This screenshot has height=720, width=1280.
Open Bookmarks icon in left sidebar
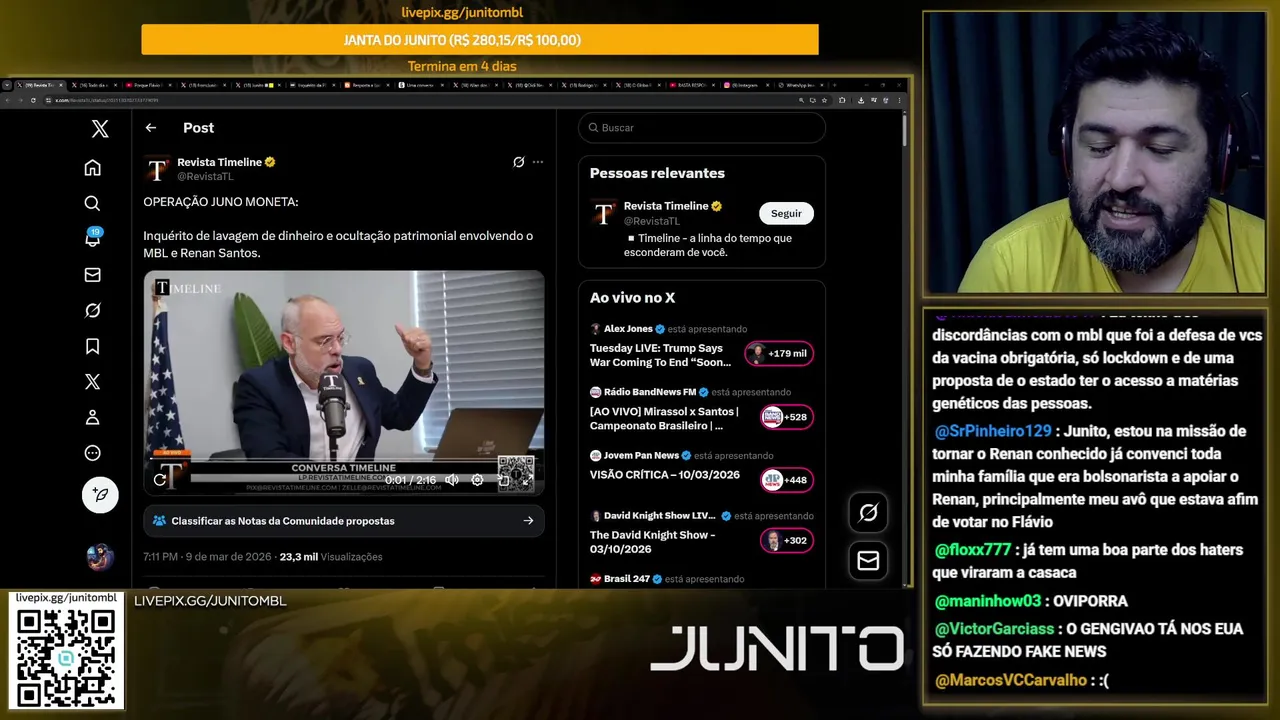(92, 346)
